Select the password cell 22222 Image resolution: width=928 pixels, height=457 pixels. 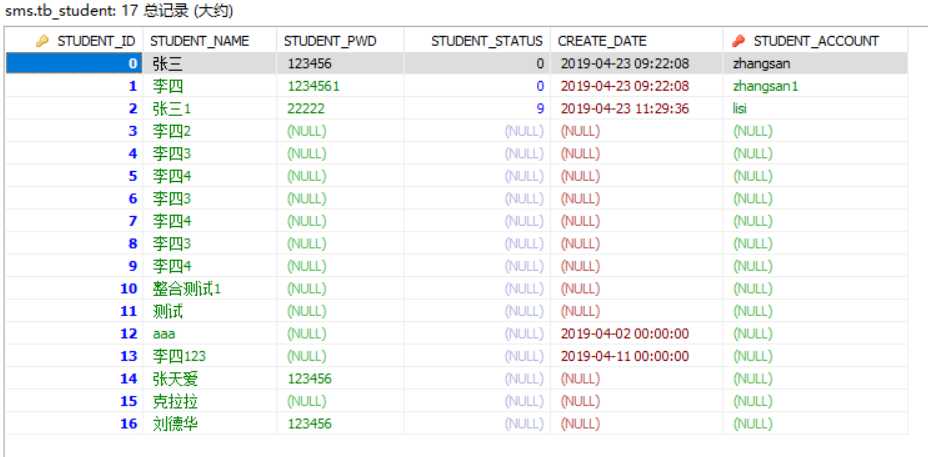pos(305,108)
